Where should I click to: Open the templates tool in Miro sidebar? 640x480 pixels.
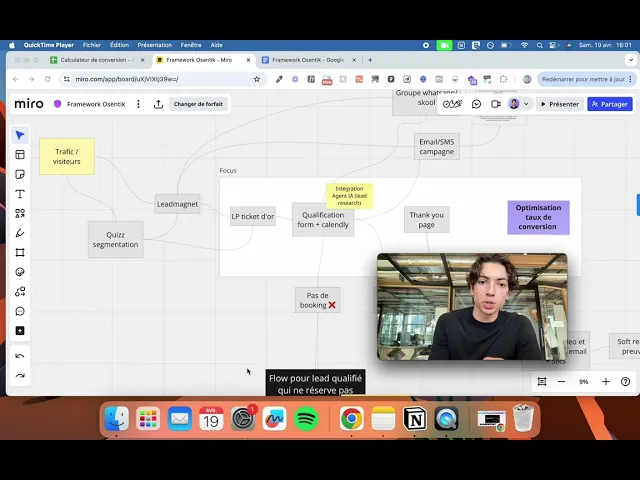click(20, 155)
